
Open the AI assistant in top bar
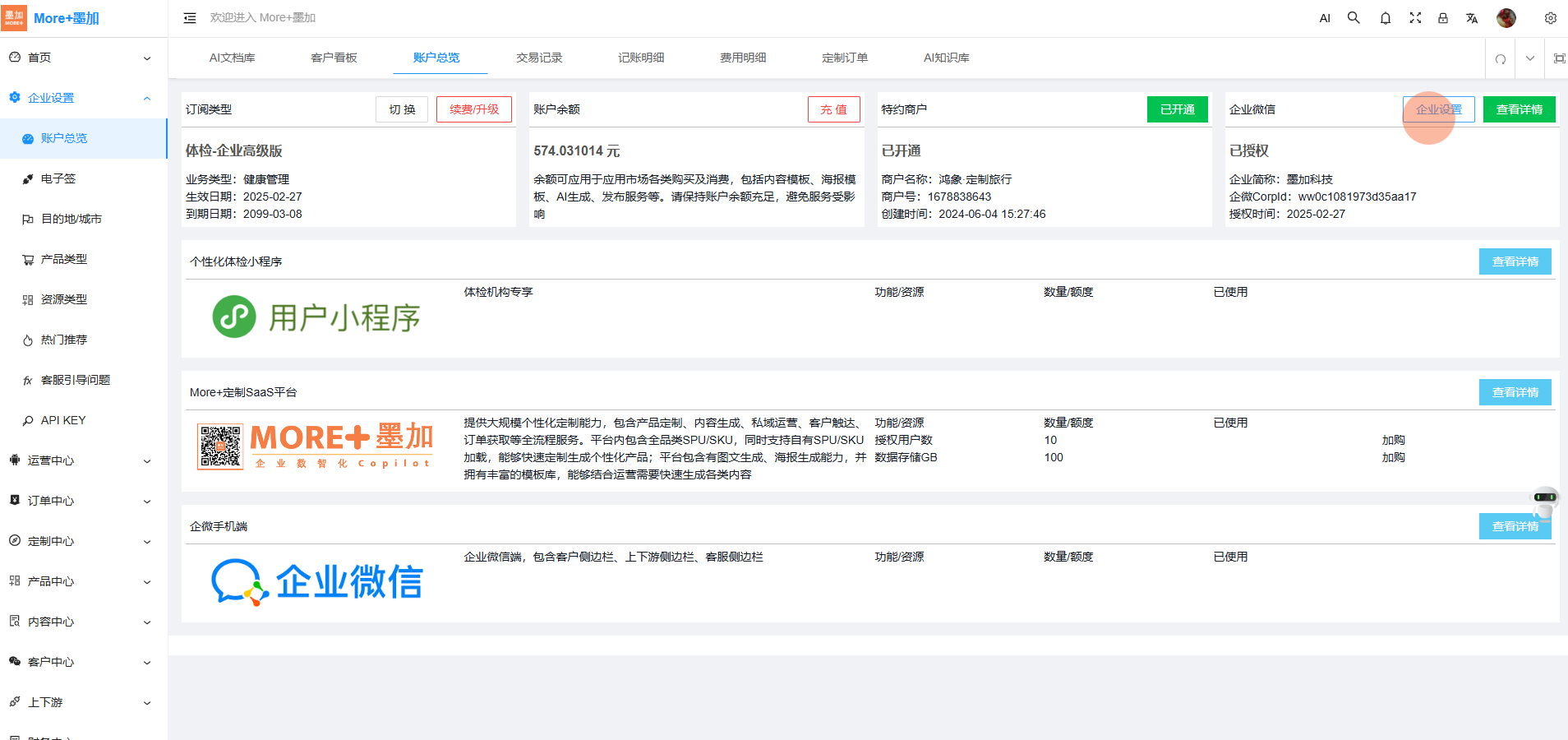(x=1324, y=18)
